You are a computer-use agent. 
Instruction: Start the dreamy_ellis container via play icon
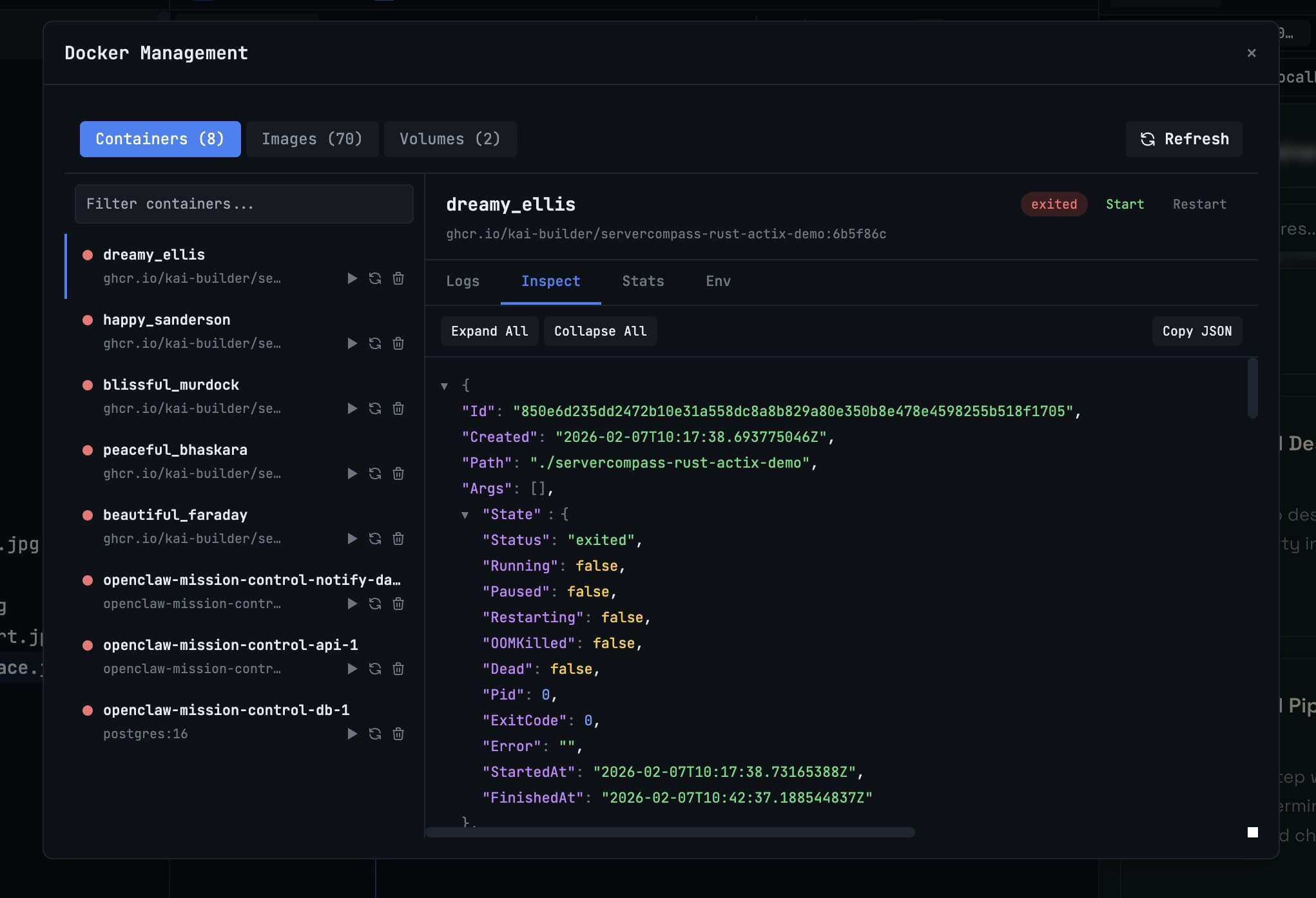(x=352, y=278)
